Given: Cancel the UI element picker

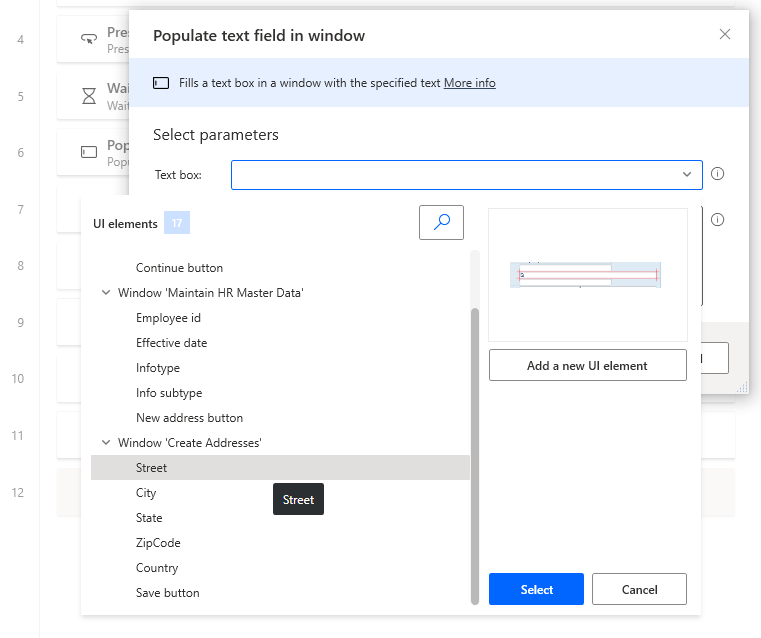Looking at the screenshot, I should (x=639, y=589).
